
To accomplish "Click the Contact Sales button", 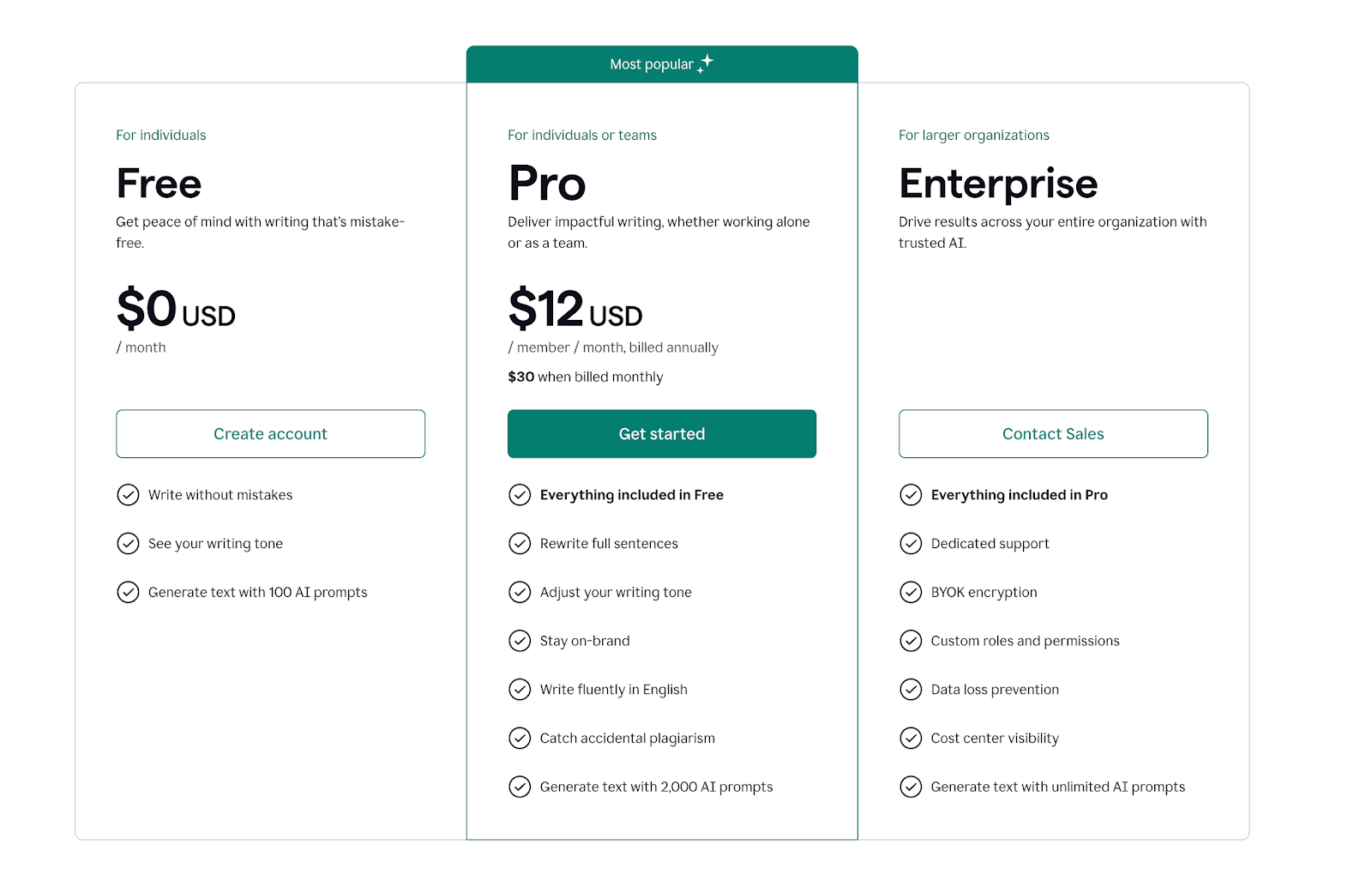I will point(1053,434).
